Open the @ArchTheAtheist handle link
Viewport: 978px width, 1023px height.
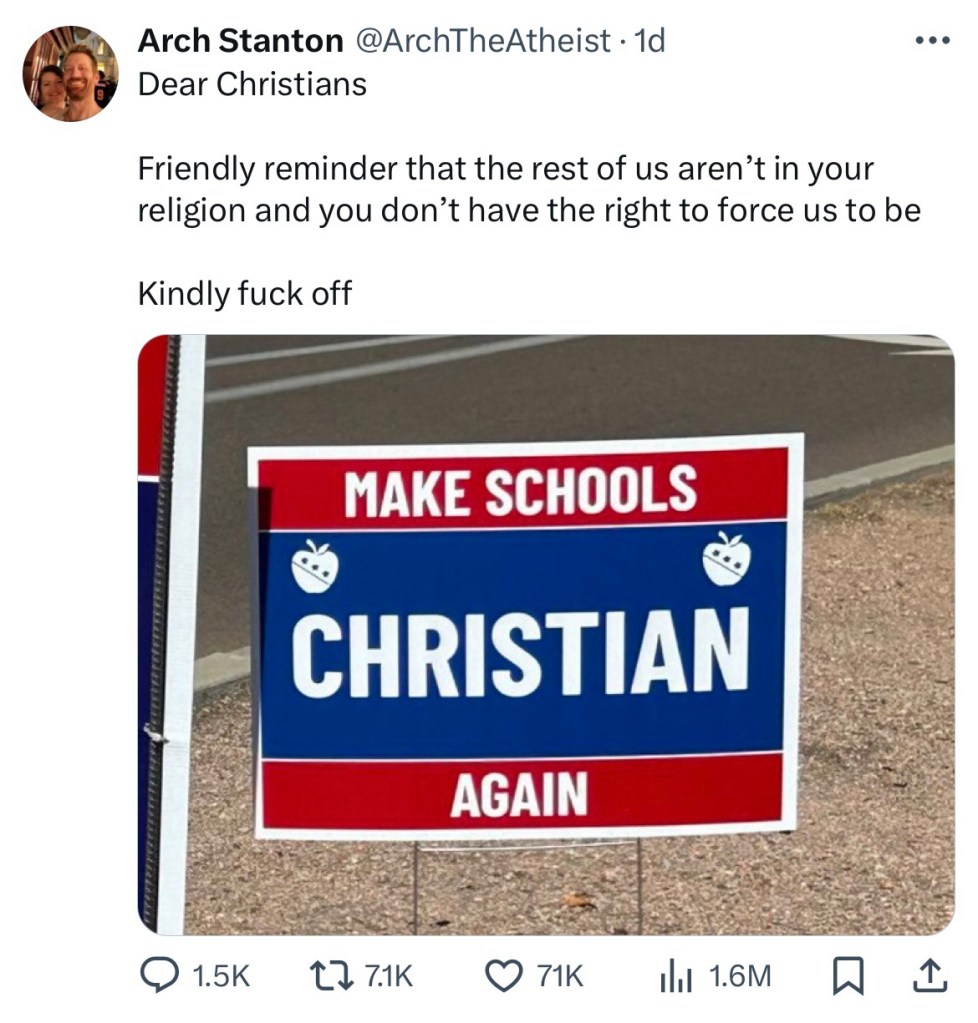481,41
